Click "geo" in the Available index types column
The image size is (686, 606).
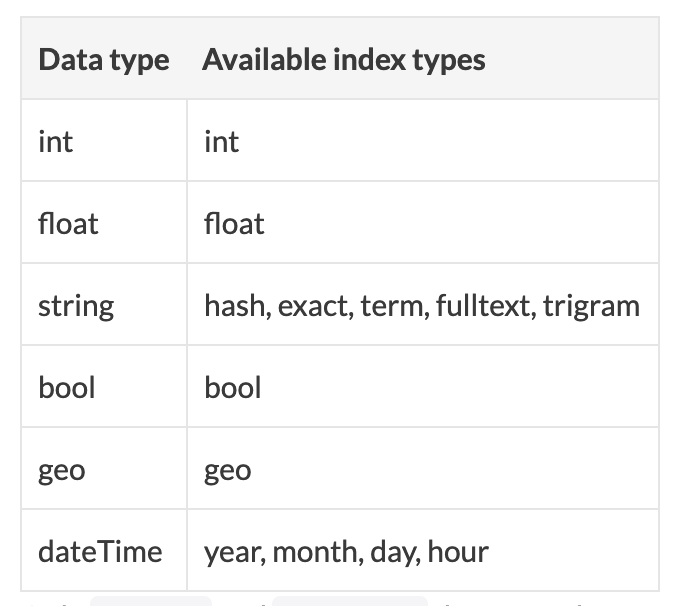pyautogui.click(x=227, y=470)
